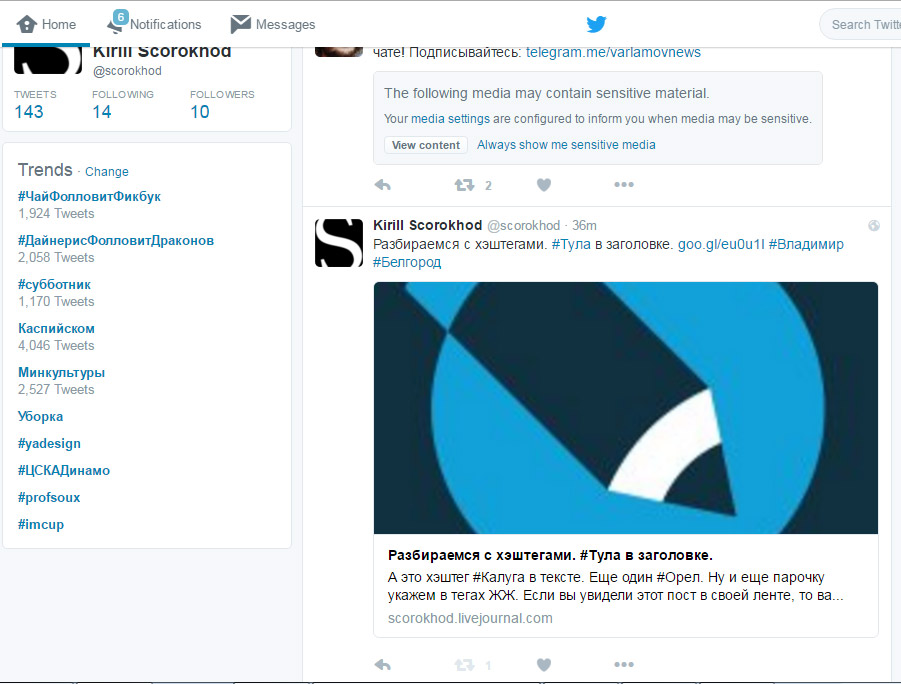This screenshot has height=684, width=901.
Task: Open the media settings link
Action: point(450,119)
